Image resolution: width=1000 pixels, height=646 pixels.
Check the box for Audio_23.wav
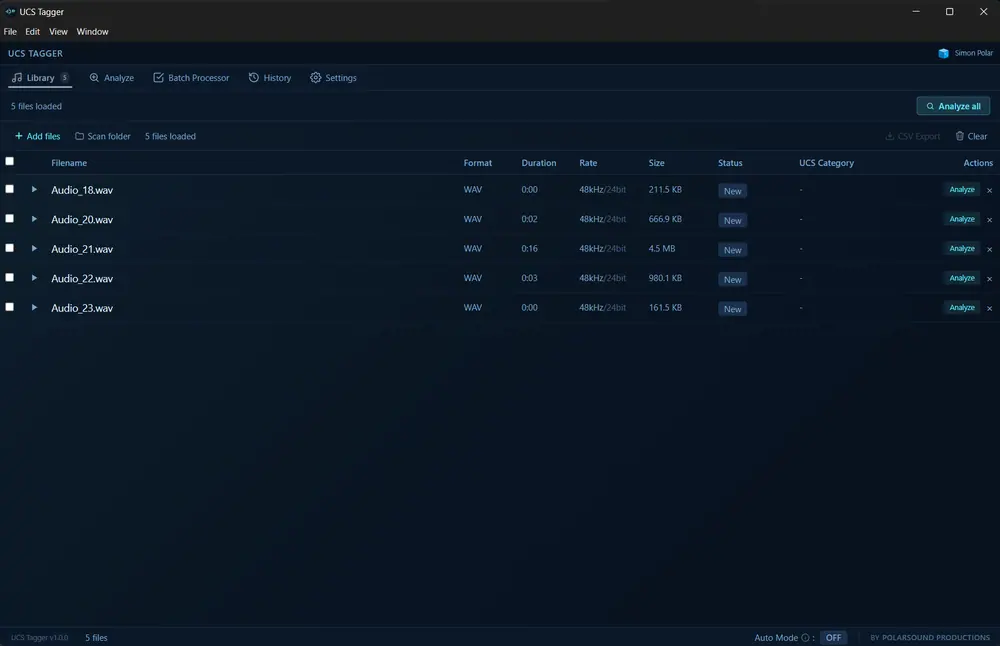[x=10, y=307]
